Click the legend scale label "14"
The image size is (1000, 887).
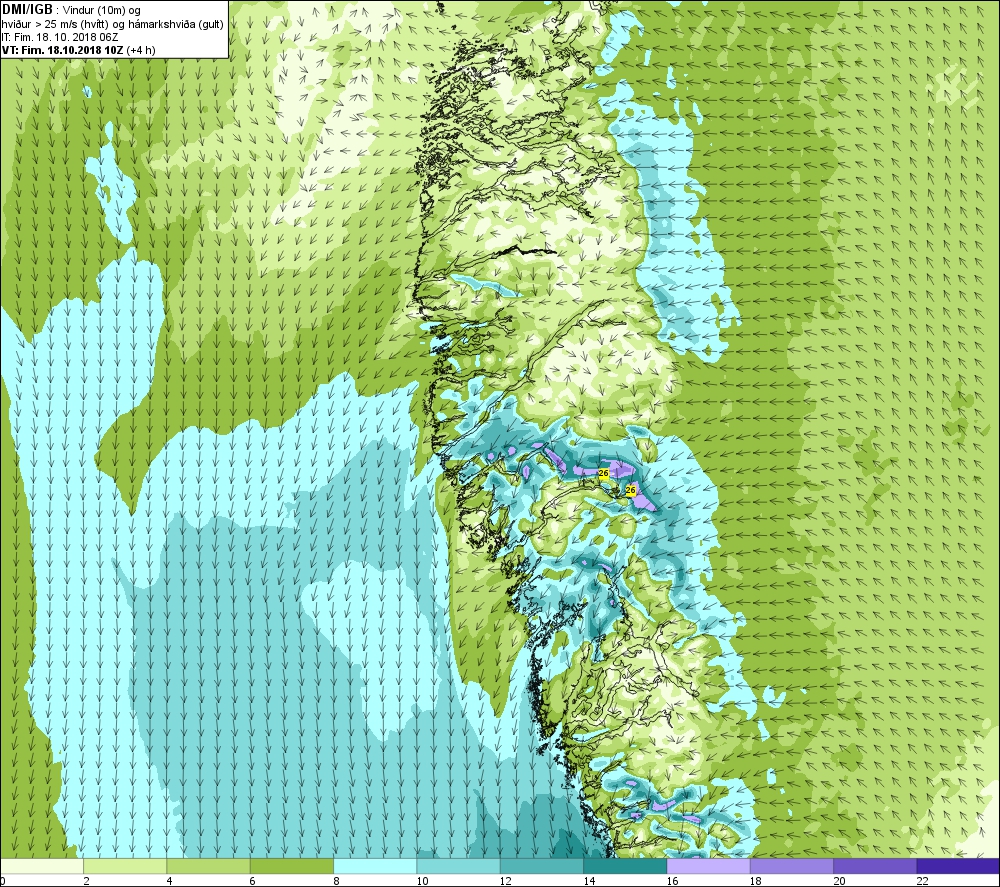point(589,881)
